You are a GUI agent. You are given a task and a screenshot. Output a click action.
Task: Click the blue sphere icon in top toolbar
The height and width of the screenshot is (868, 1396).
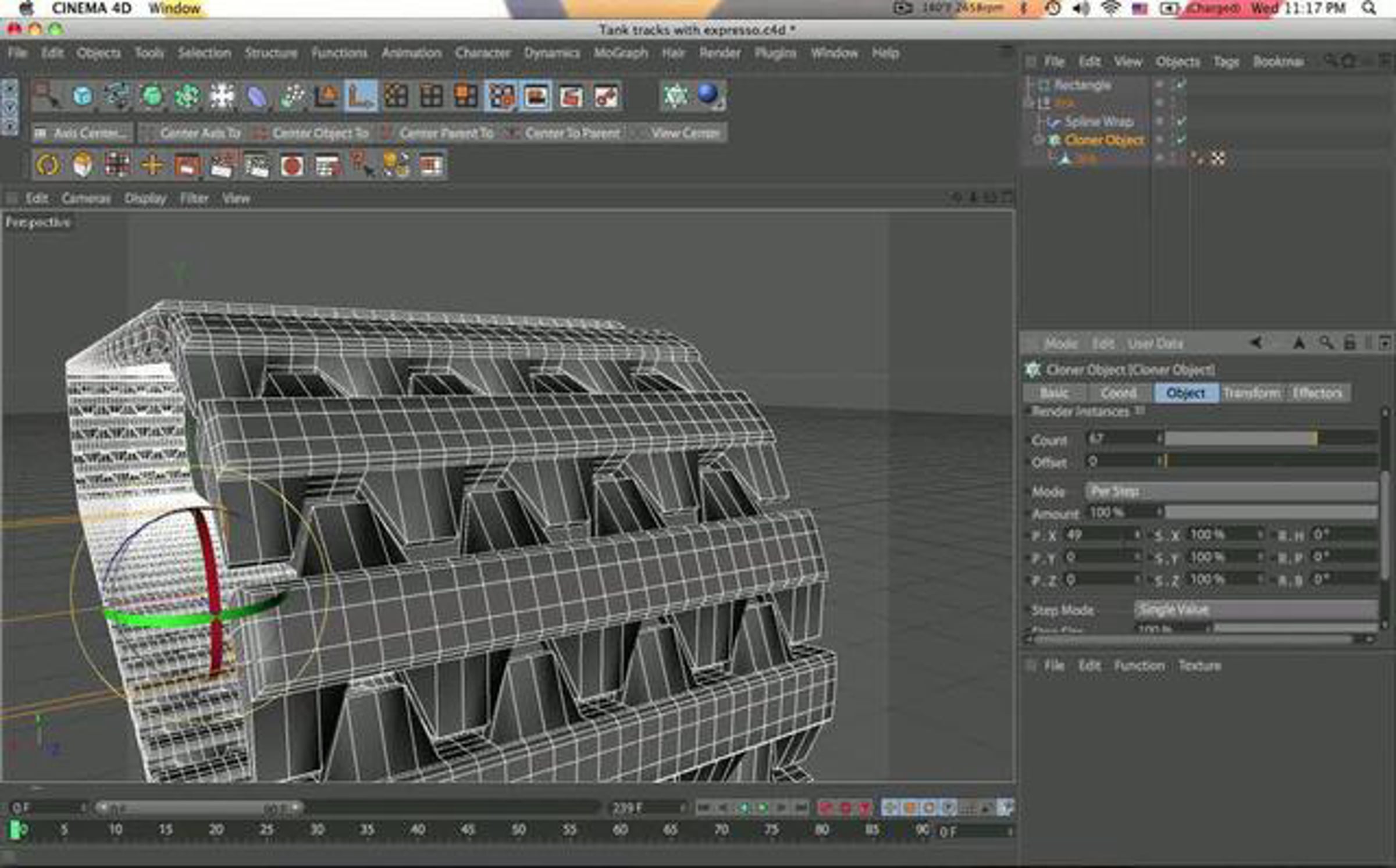point(709,95)
